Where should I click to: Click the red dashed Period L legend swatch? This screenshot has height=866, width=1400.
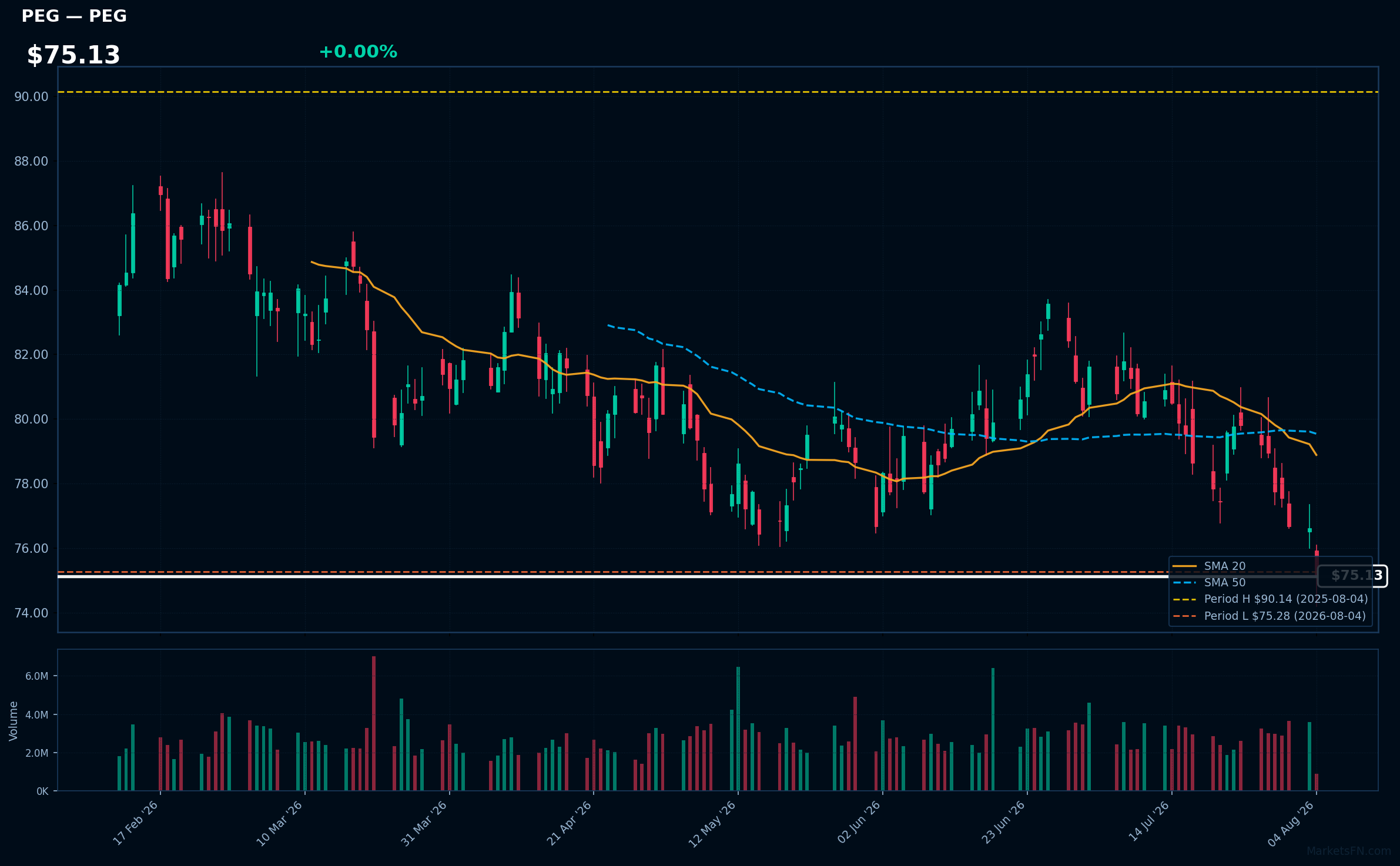coord(1184,616)
